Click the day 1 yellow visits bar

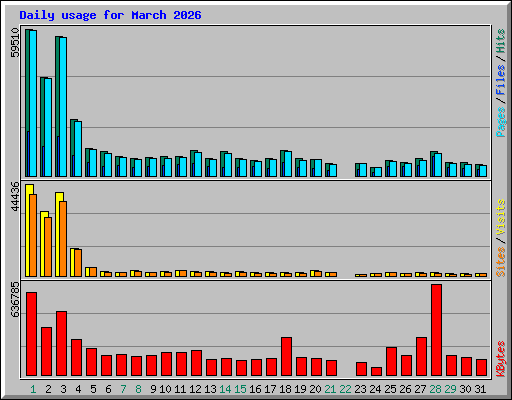click(x=28, y=230)
